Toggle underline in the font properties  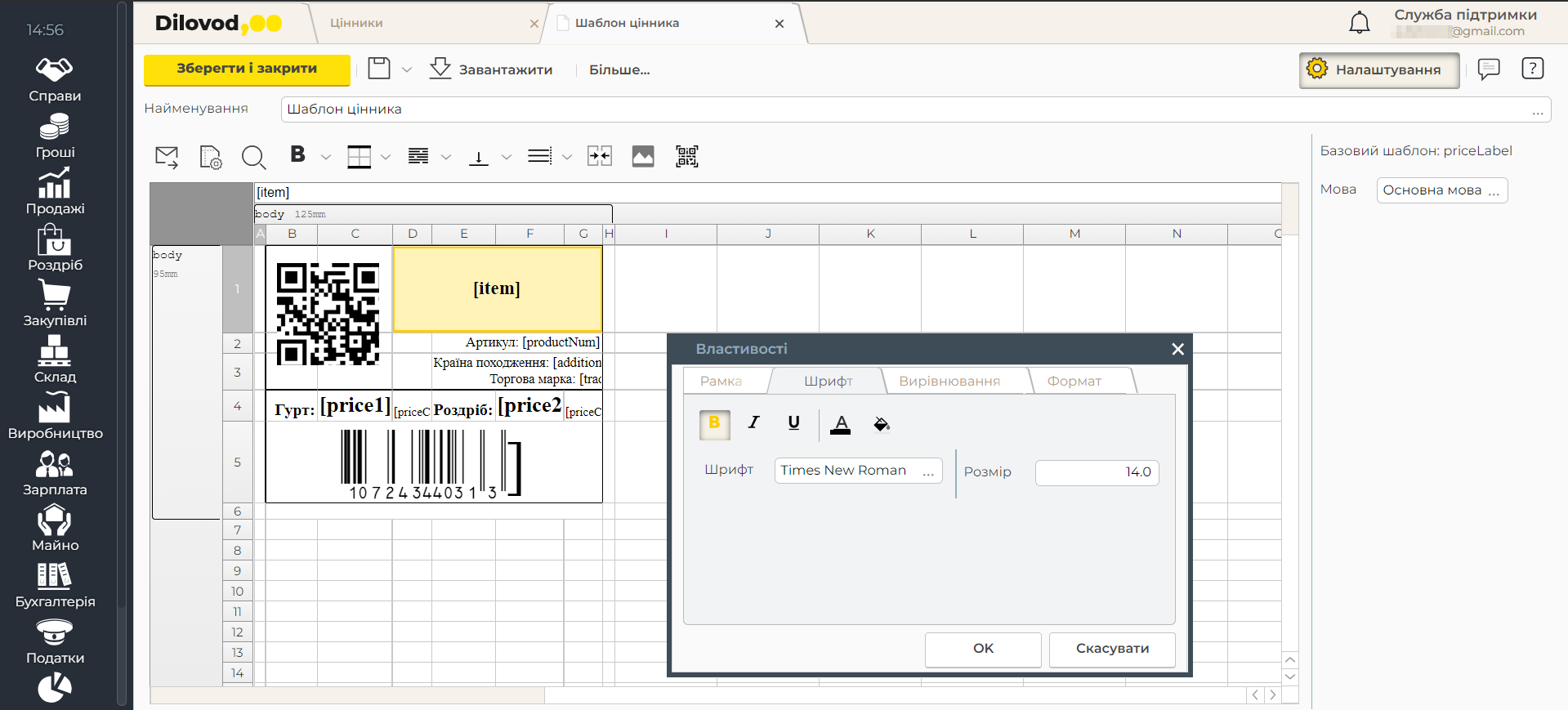pos(793,423)
